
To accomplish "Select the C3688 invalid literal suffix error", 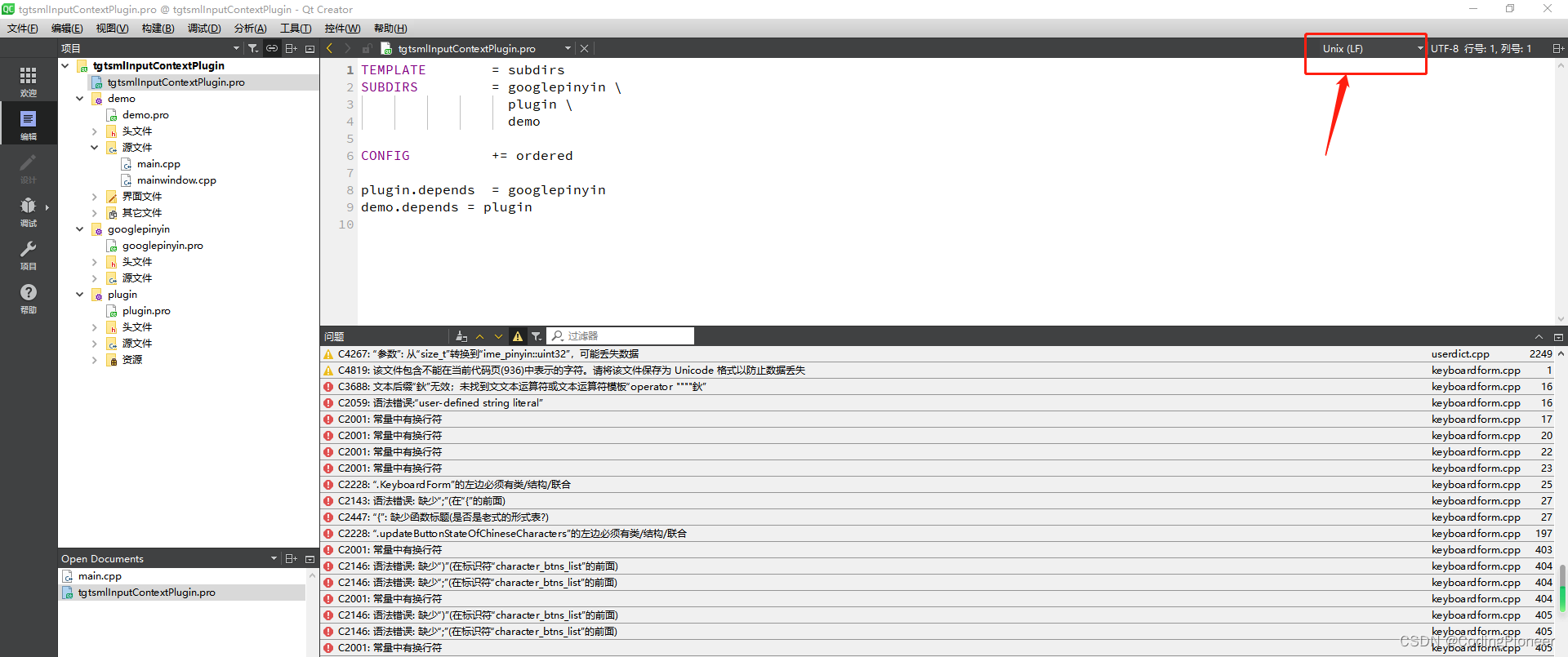I will (x=938, y=387).
